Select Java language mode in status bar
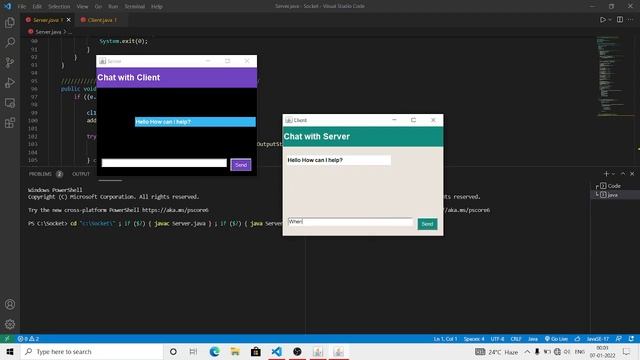The width and height of the screenshot is (640, 360). (x=533, y=339)
